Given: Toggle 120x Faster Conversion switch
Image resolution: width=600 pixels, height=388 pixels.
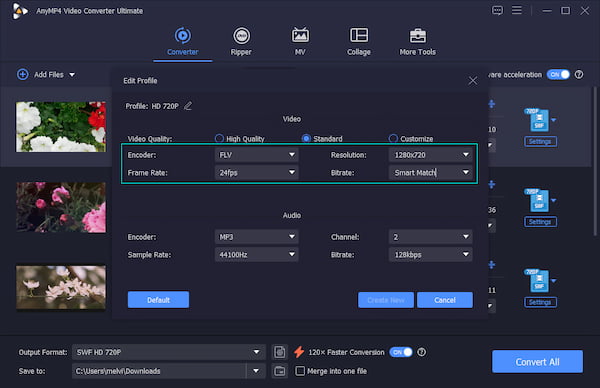Looking at the screenshot, I should pos(401,352).
